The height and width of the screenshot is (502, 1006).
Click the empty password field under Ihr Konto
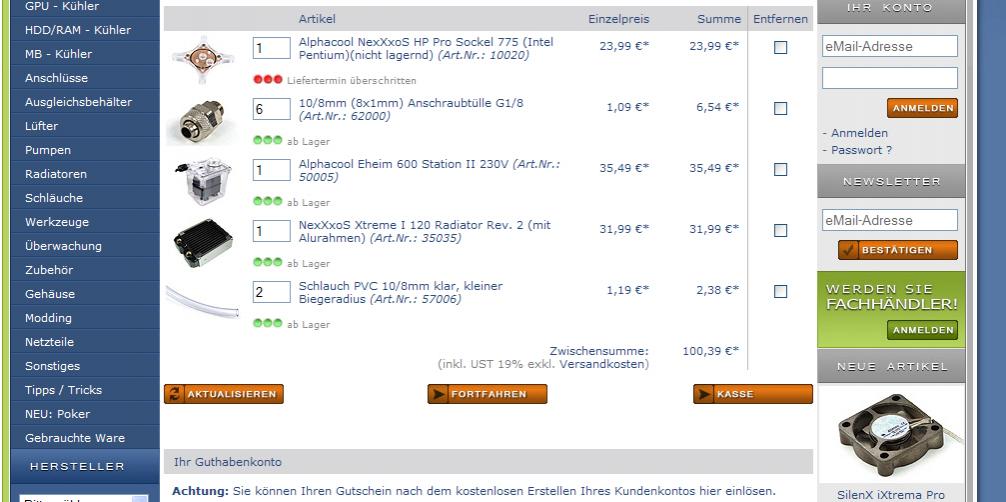pyautogui.click(x=890, y=78)
